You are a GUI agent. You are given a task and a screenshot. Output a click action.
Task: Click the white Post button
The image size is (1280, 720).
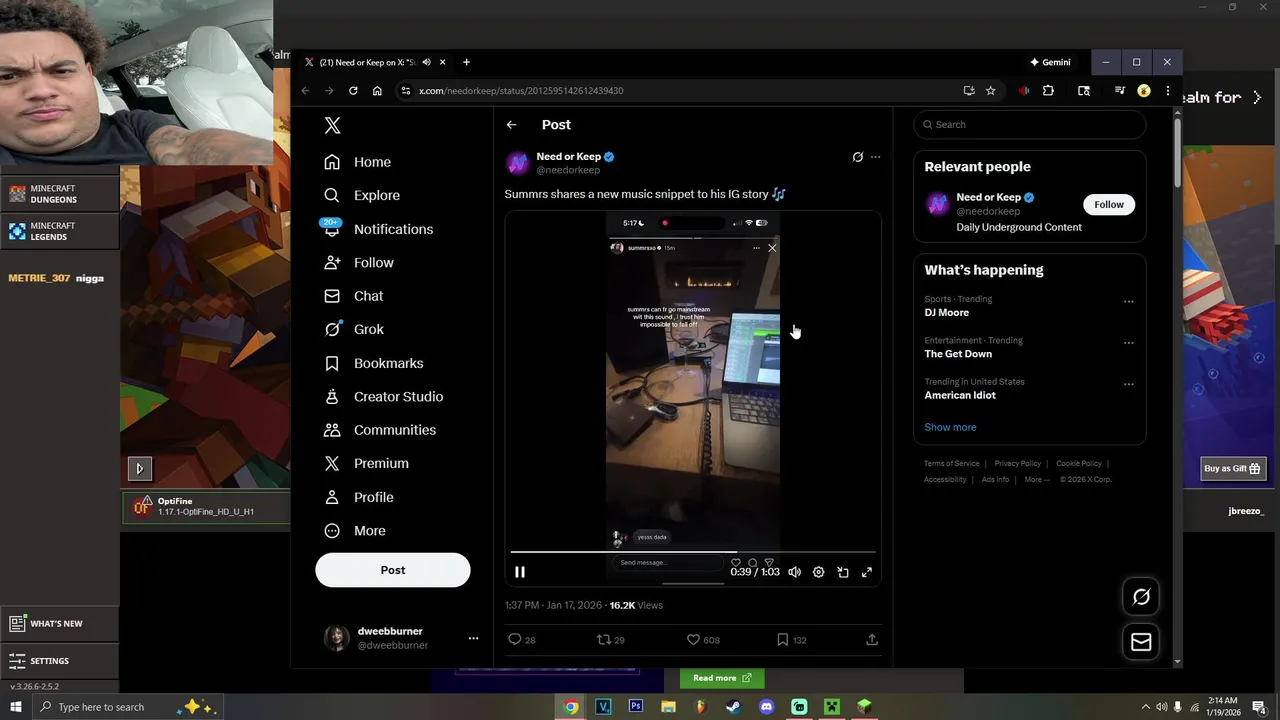click(x=393, y=570)
